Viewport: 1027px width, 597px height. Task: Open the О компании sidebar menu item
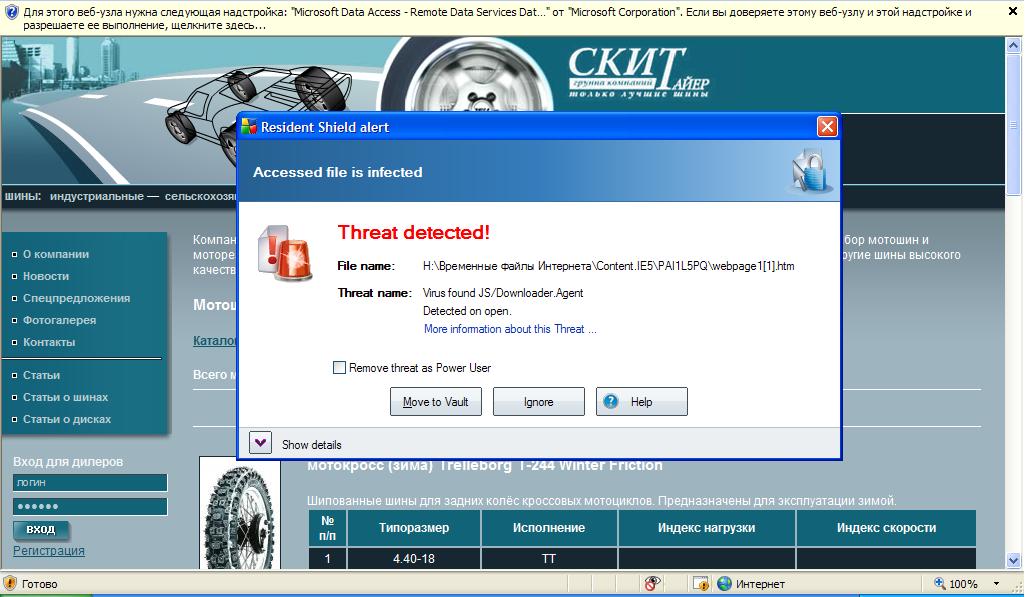[x=56, y=254]
